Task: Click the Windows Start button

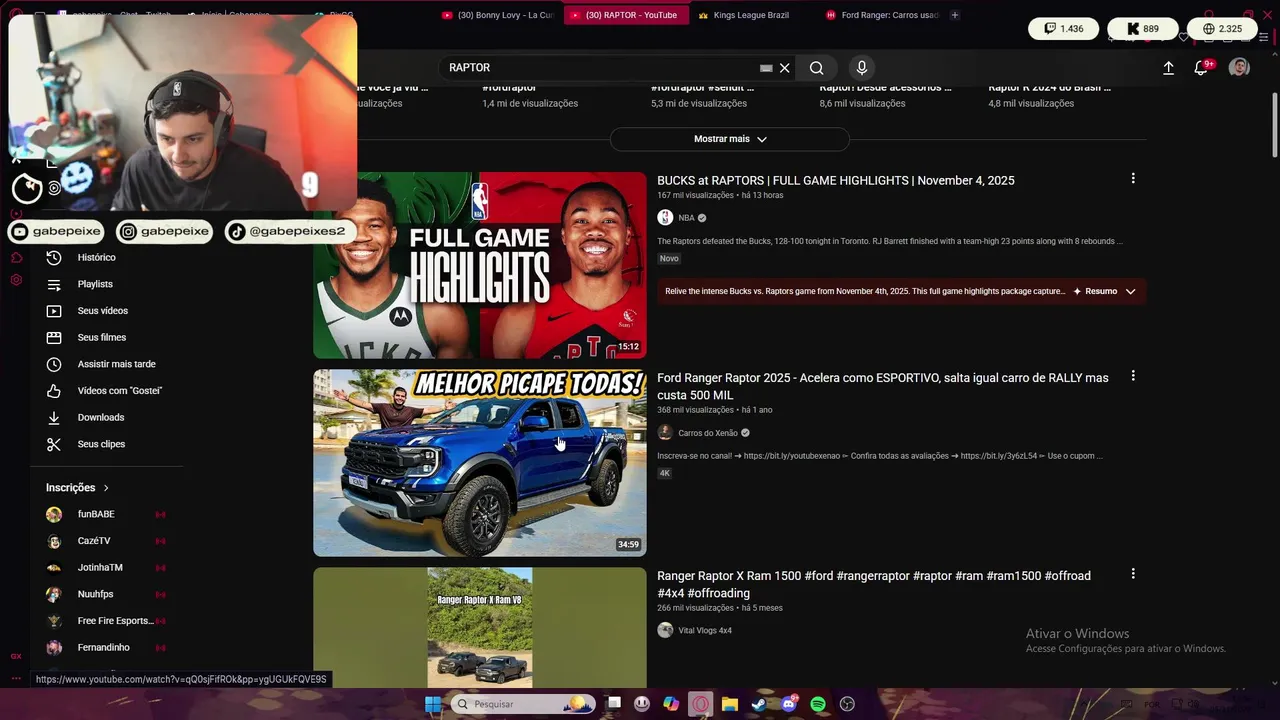Action: pyautogui.click(x=433, y=704)
